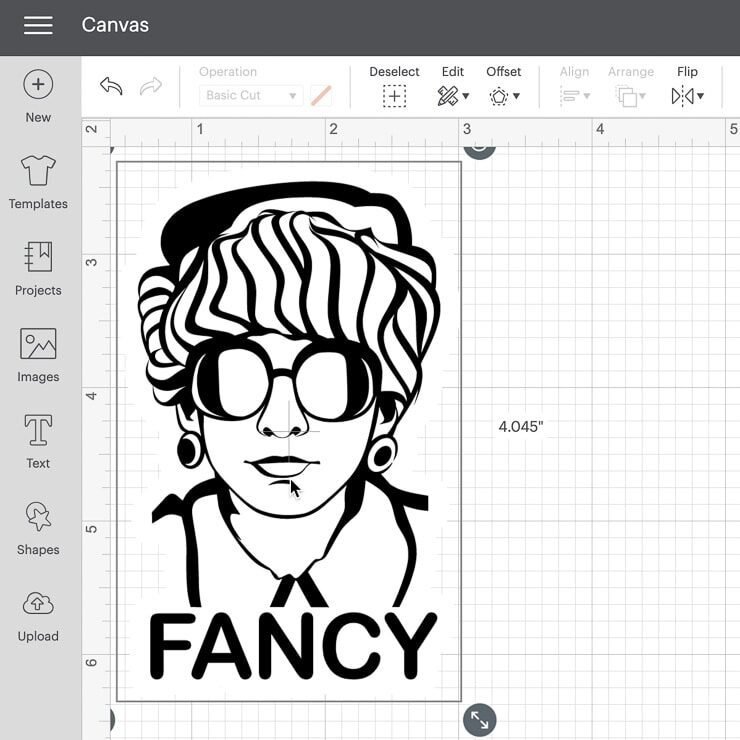
Task: Undo the last action
Action: point(111,87)
